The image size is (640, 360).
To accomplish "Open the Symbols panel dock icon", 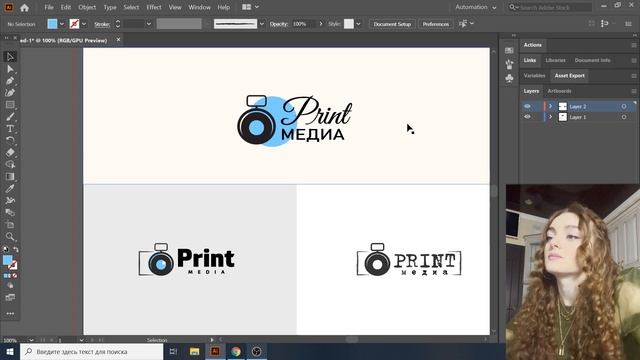I will tap(509, 78).
